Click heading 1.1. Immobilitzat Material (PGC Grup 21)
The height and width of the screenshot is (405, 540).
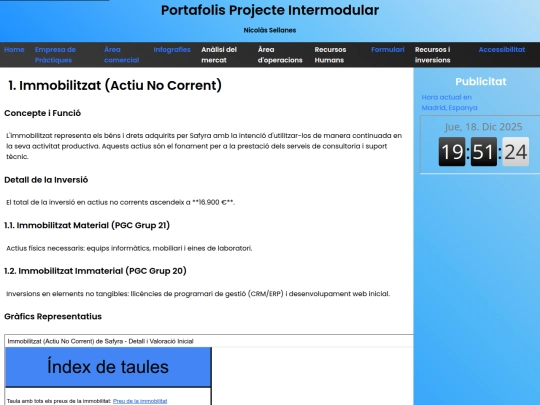pyautogui.click(x=87, y=225)
